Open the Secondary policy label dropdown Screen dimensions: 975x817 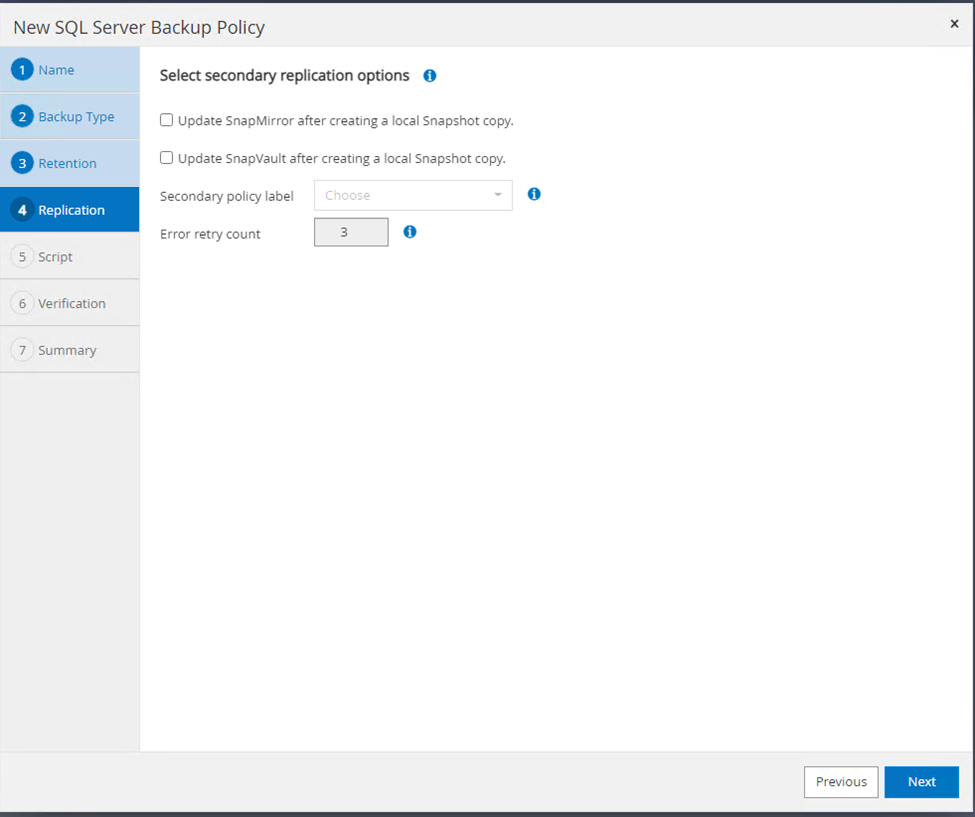412,195
